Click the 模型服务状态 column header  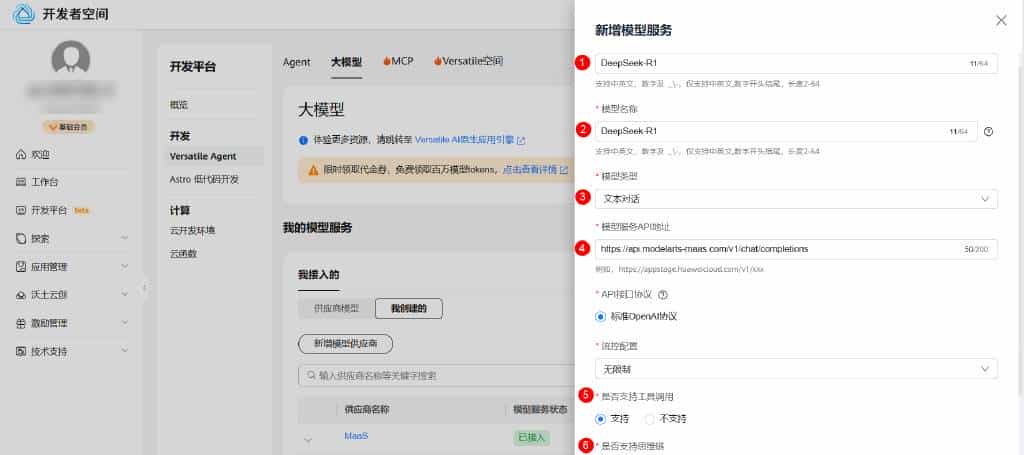click(x=539, y=409)
